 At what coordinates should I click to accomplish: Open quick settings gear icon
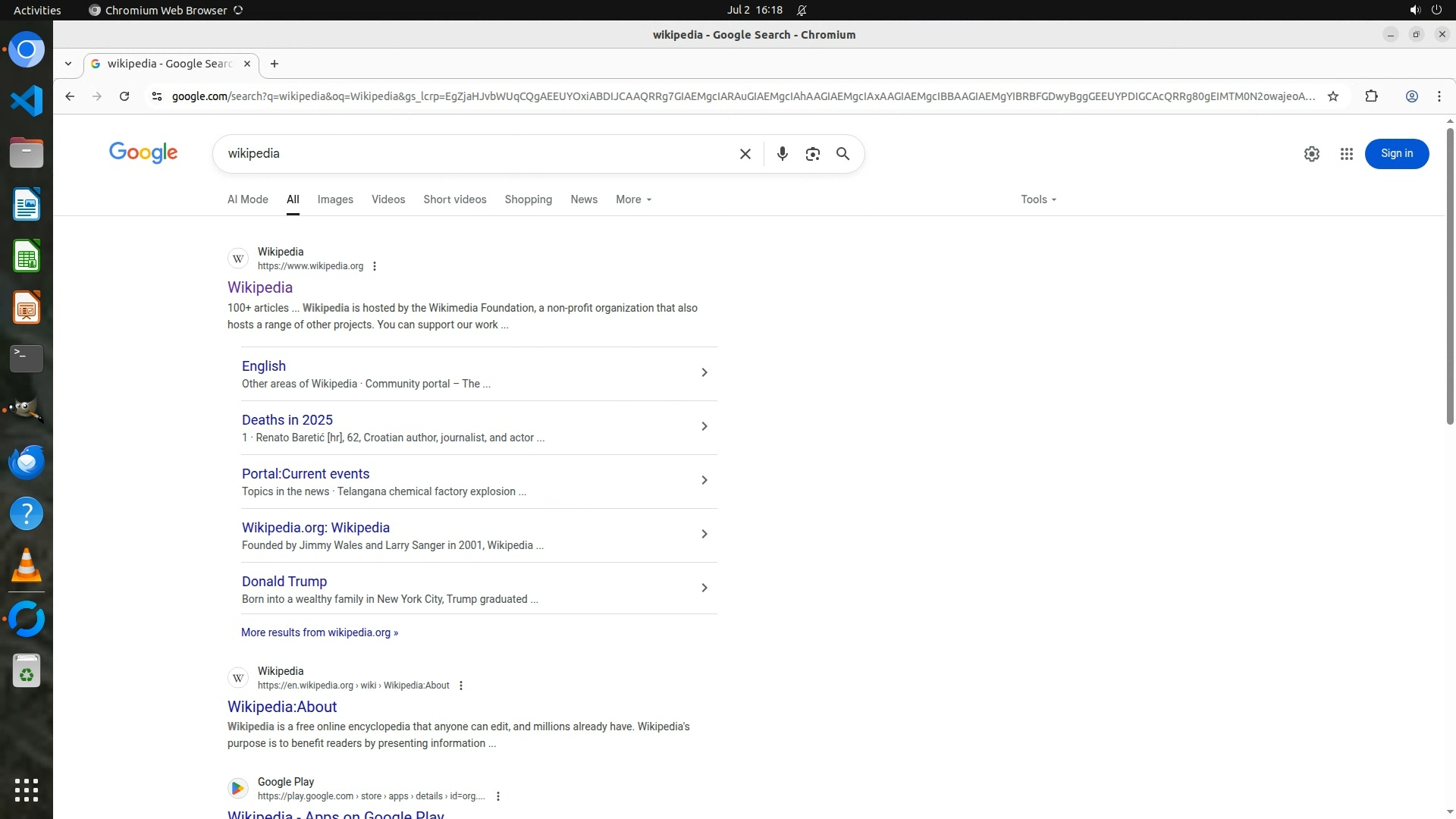pos(1311,154)
